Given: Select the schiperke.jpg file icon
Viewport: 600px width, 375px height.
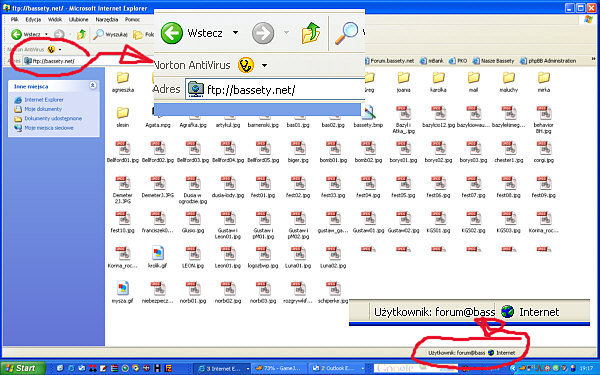Looking at the screenshot, I should [333, 288].
